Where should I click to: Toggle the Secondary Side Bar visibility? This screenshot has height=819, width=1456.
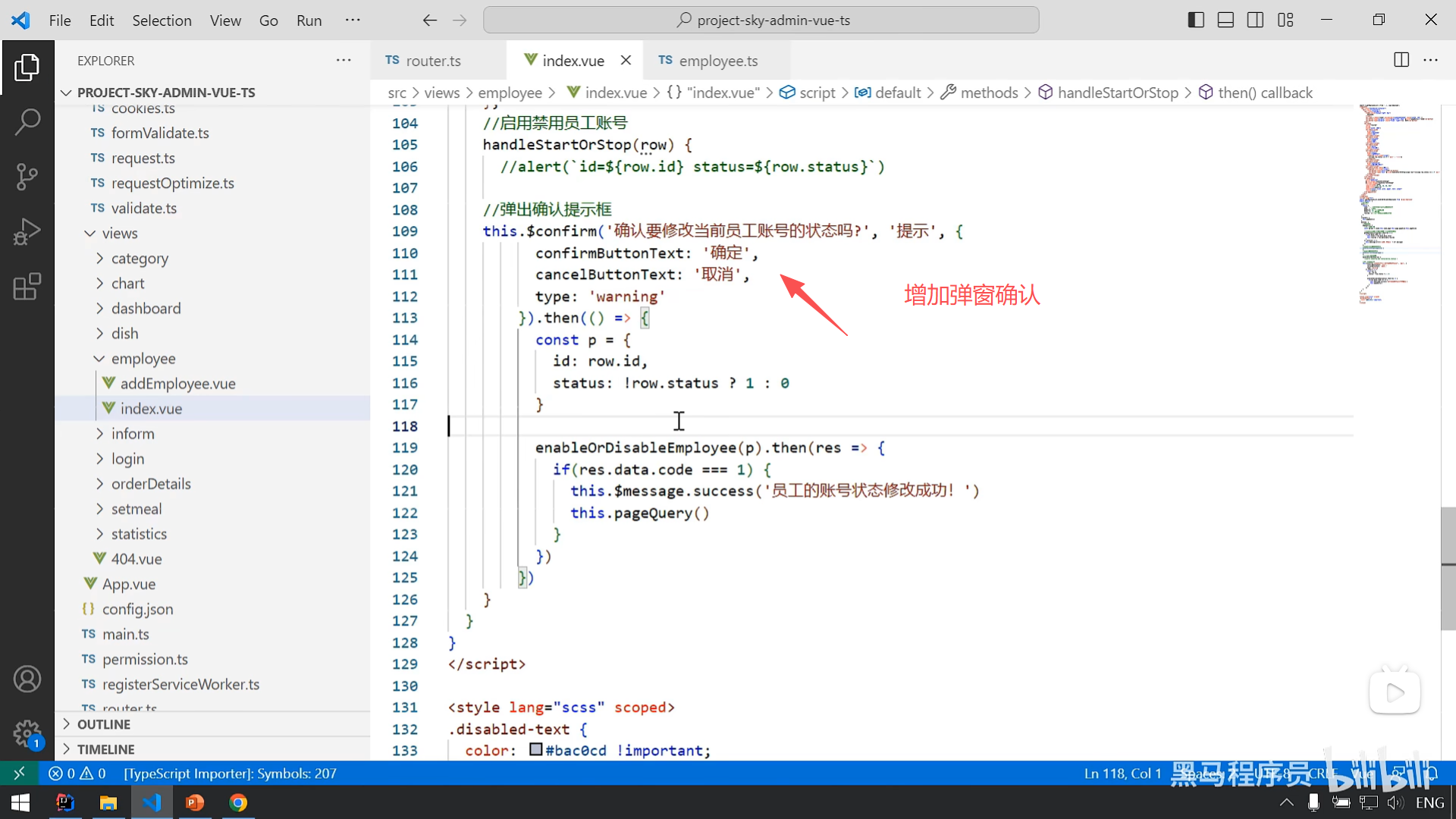pyautogui.click(x=1255, y=20)
